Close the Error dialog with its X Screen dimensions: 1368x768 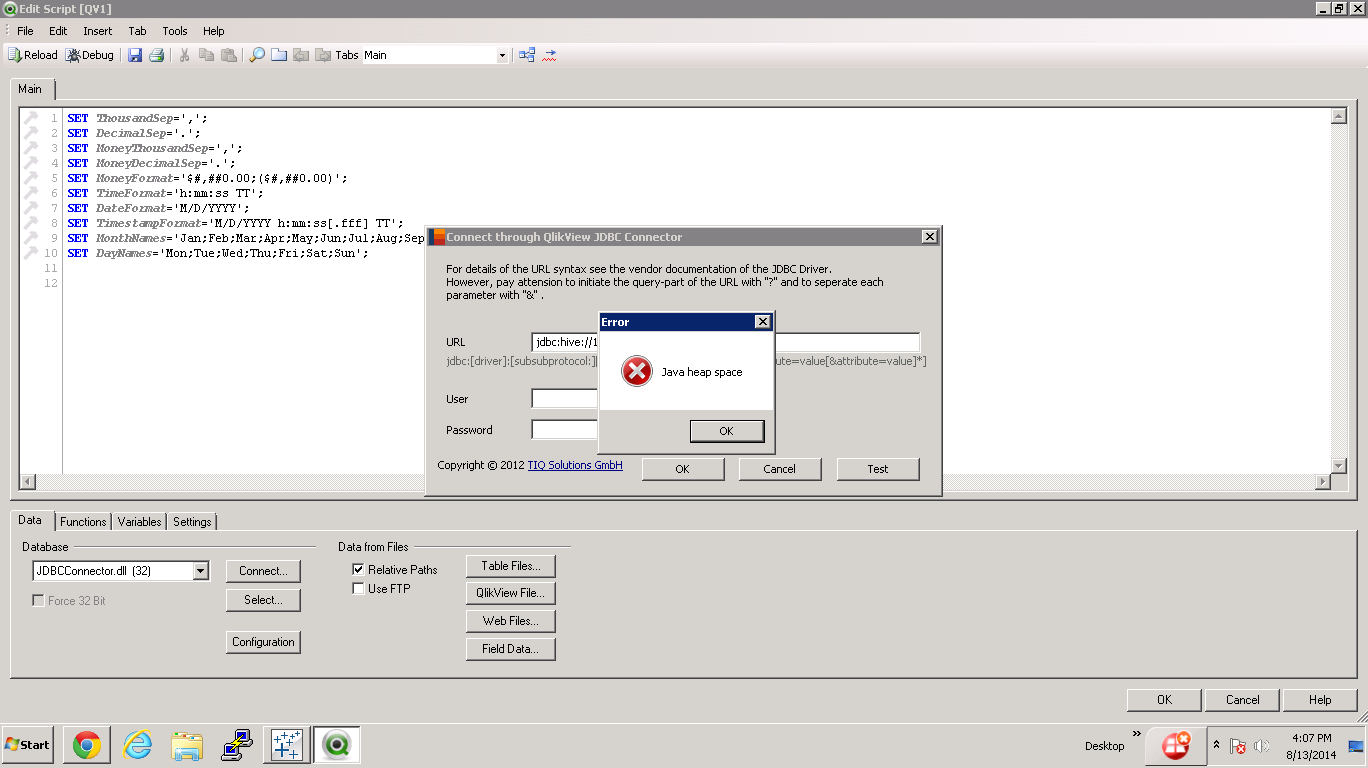tap(762, 322)
